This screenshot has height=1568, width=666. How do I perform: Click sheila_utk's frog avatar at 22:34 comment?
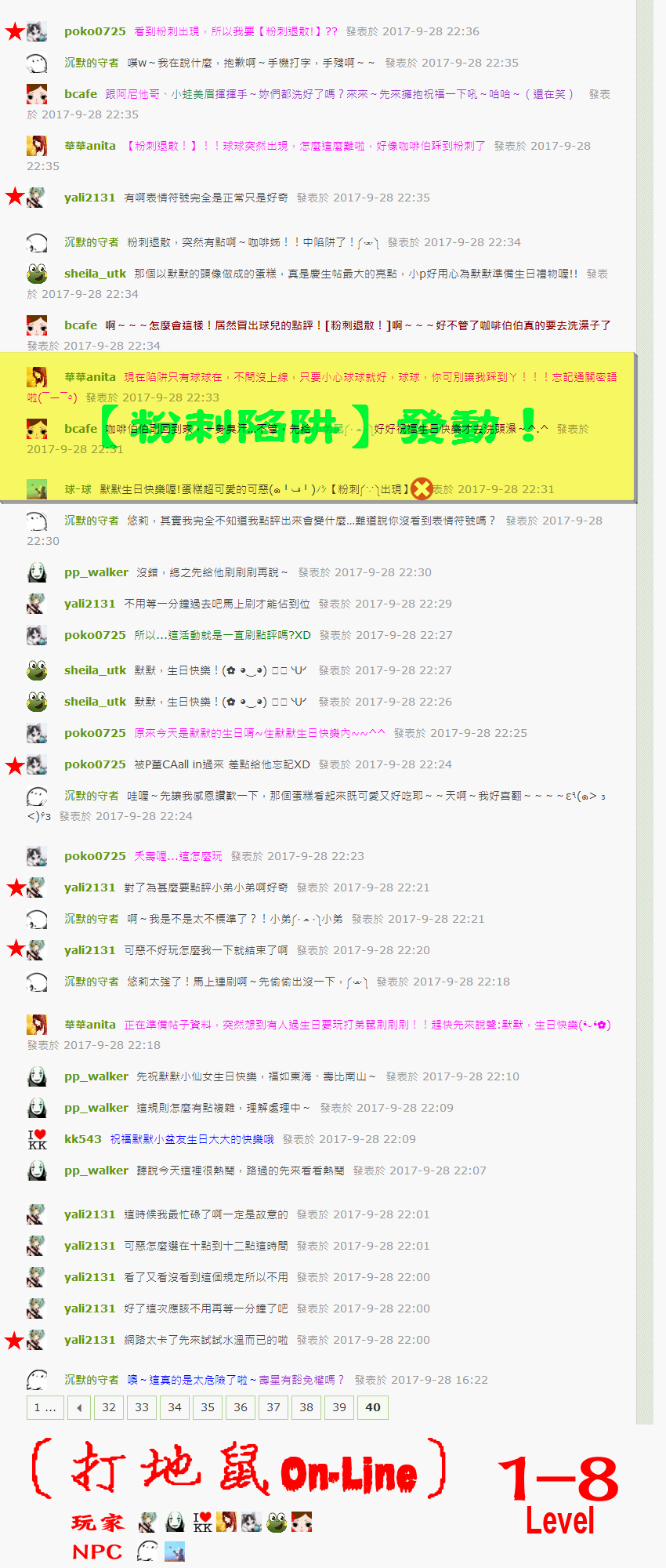point(37,274)
